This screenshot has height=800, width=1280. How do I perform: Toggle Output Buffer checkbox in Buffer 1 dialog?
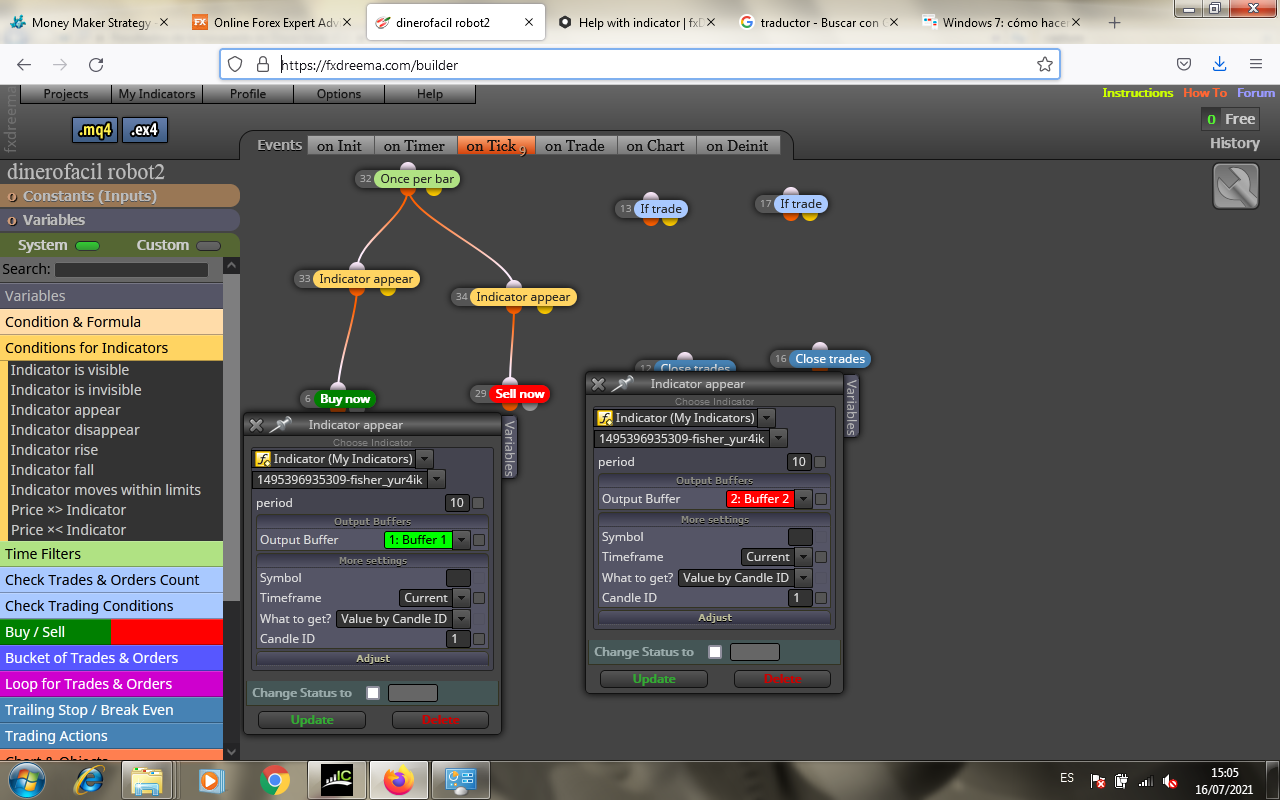click(x=479, y=540)
